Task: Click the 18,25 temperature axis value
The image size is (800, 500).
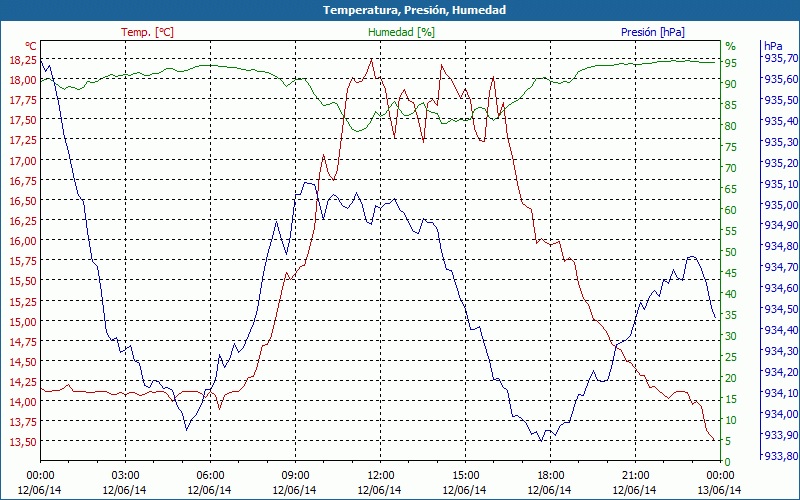Action: (23, 60)
